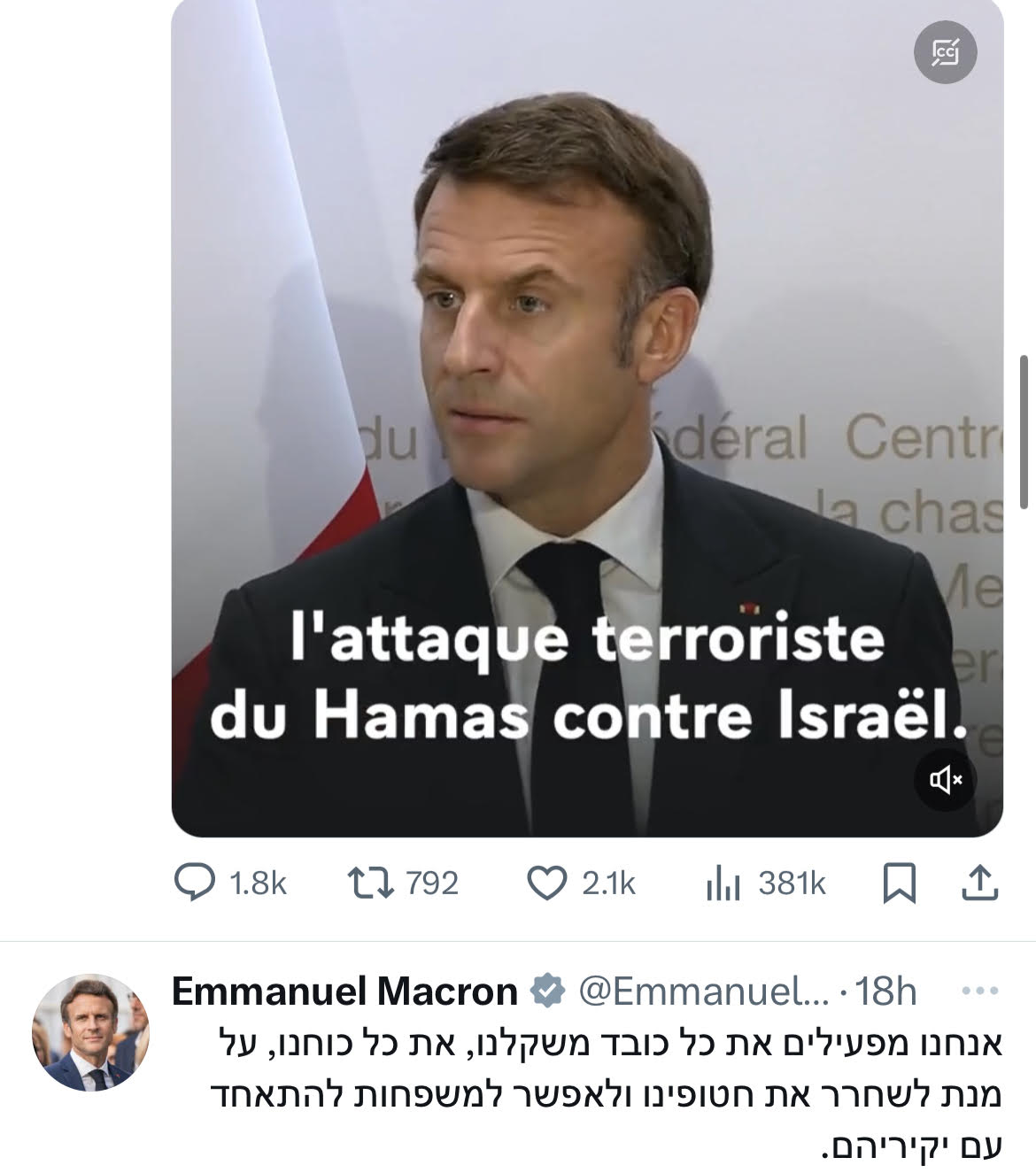
Task: Click the 792 reposts count
Action: [x=432, y=884]
